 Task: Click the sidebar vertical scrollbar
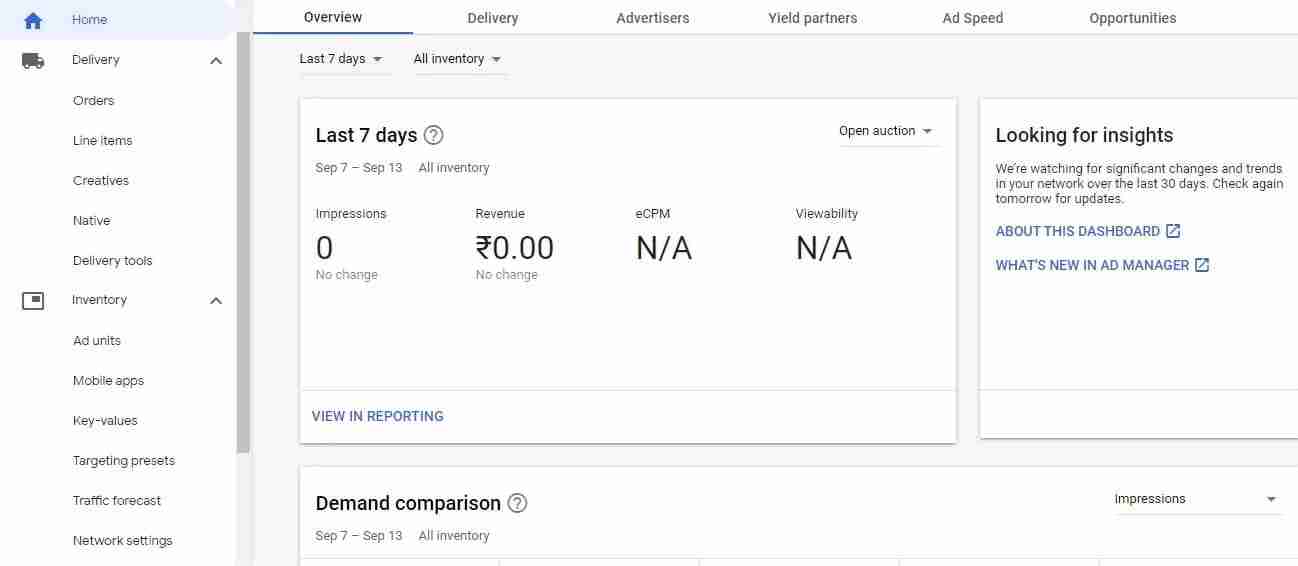243,243
